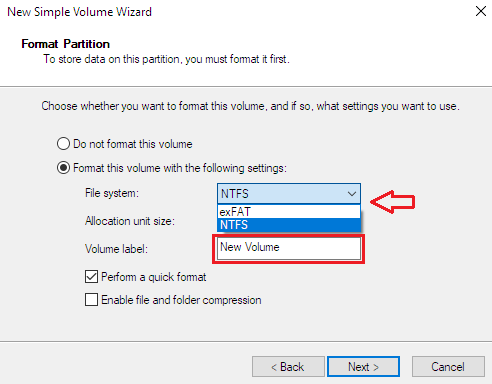Open the File system combo box showing NTFS

point(289,193)
